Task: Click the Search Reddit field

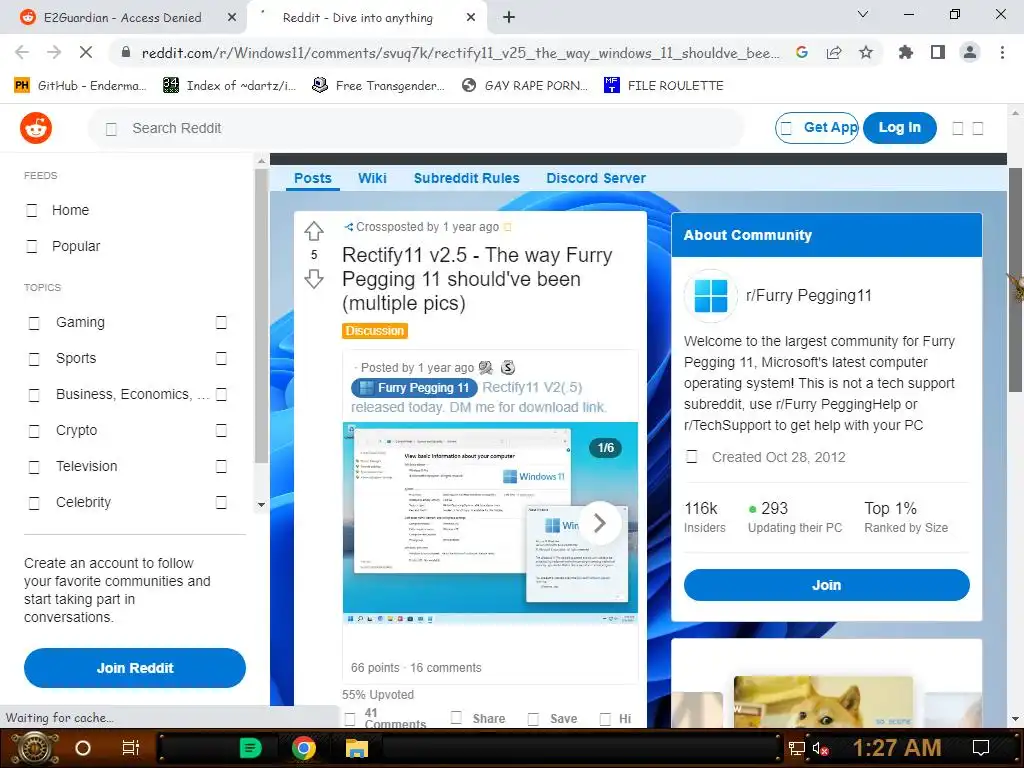Action: point(416,128)
